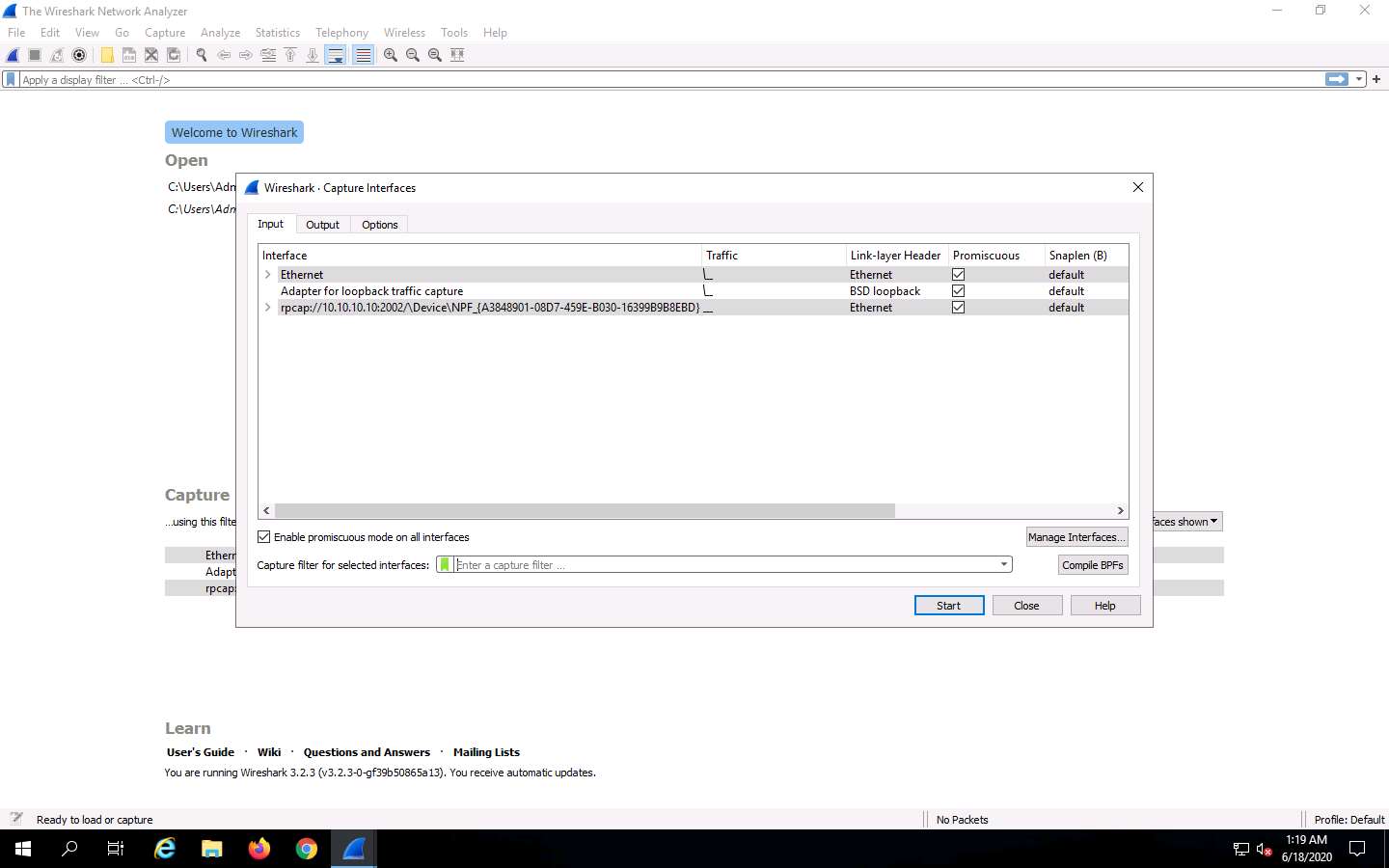The height and width of the screenshot is (868, 1389).
Task: Click the Restart capture toolbar icon
Action: 57,55
